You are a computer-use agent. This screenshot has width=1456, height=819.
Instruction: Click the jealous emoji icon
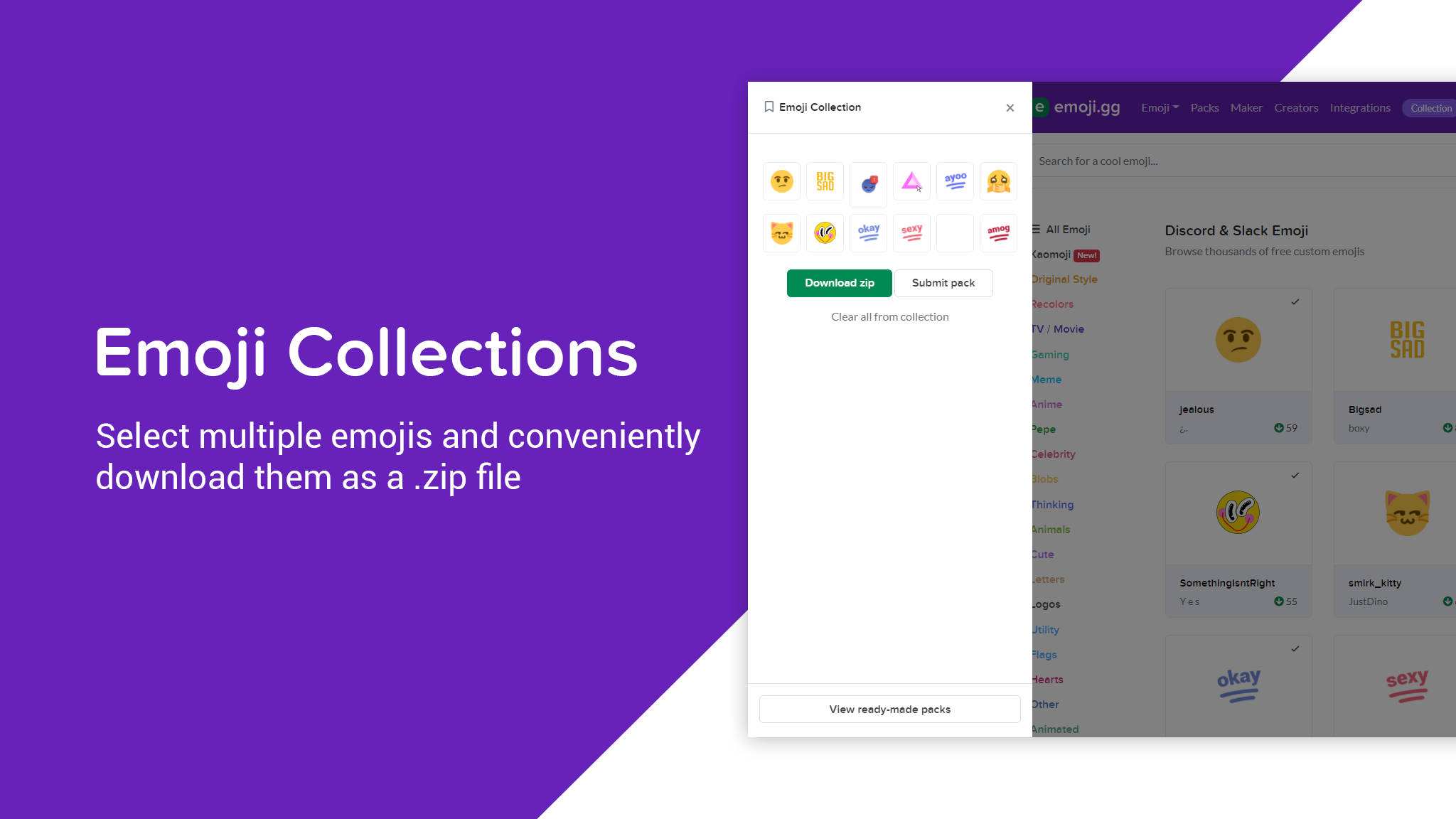pyautogui.click(x=1237, y=340)
